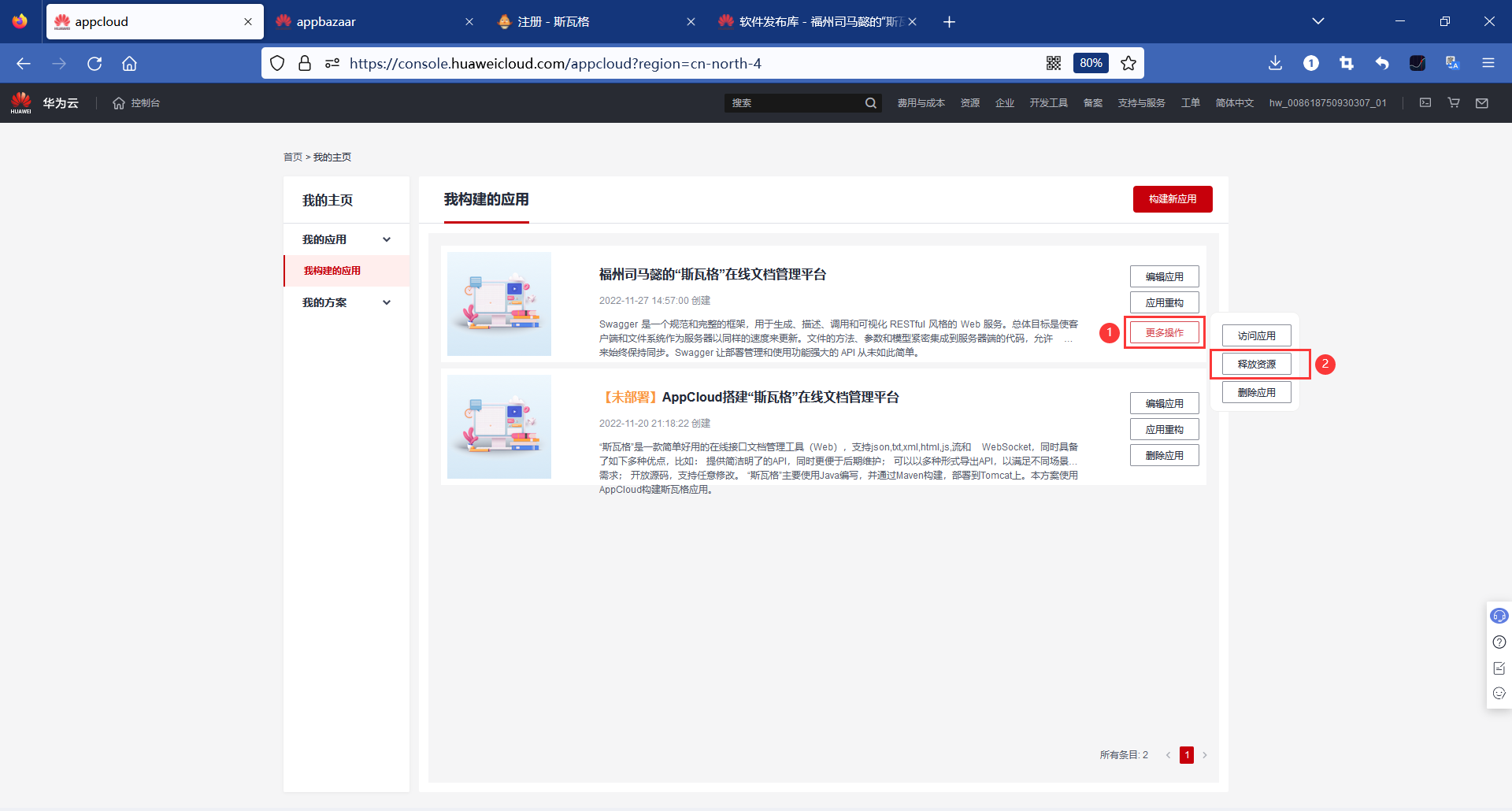This screenshot has width=1512, height=811.
Task: Open the 开发工具 menu
Action: coord(1048,103)
